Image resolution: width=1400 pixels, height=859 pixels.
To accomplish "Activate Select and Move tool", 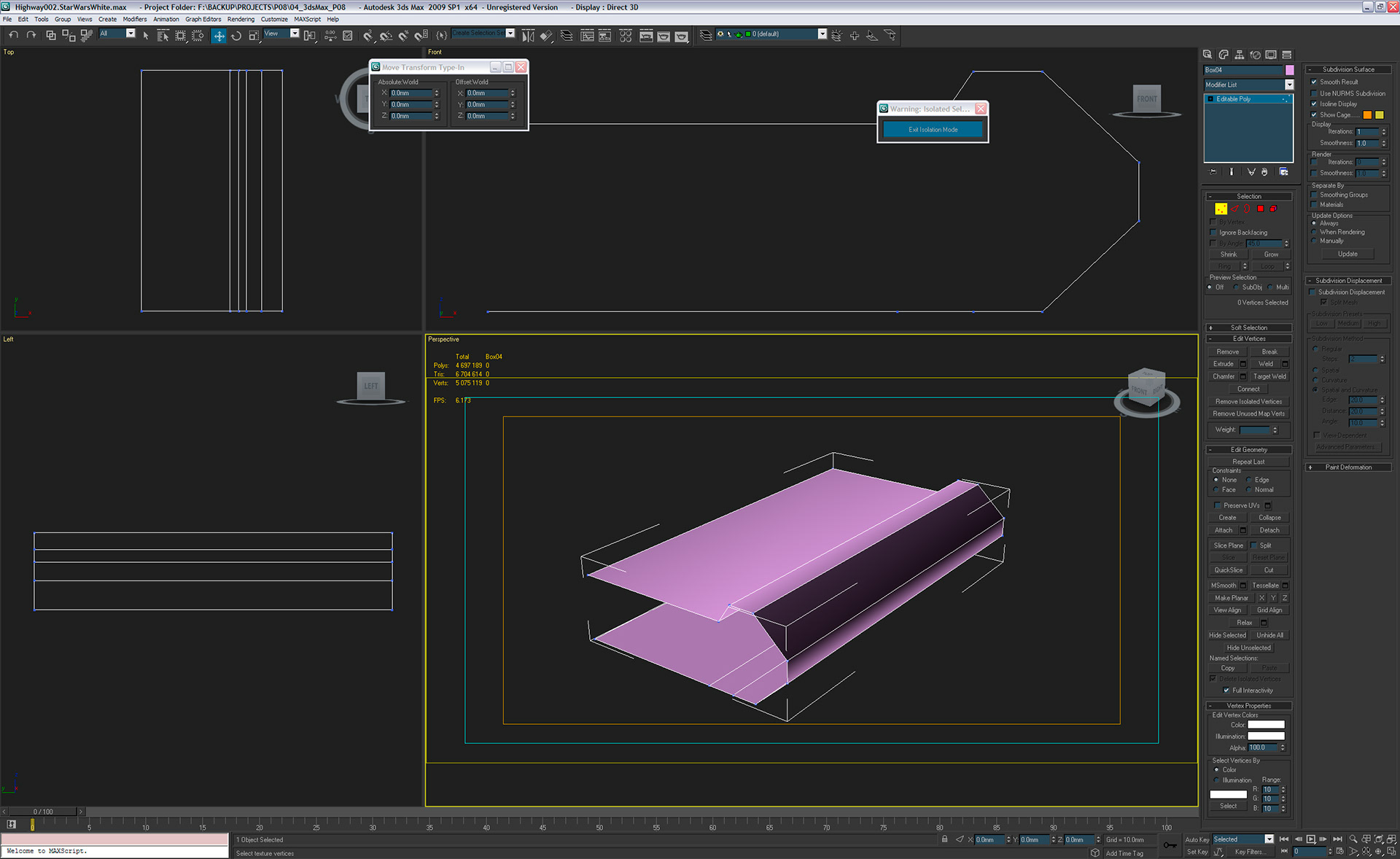I will 219,35.
